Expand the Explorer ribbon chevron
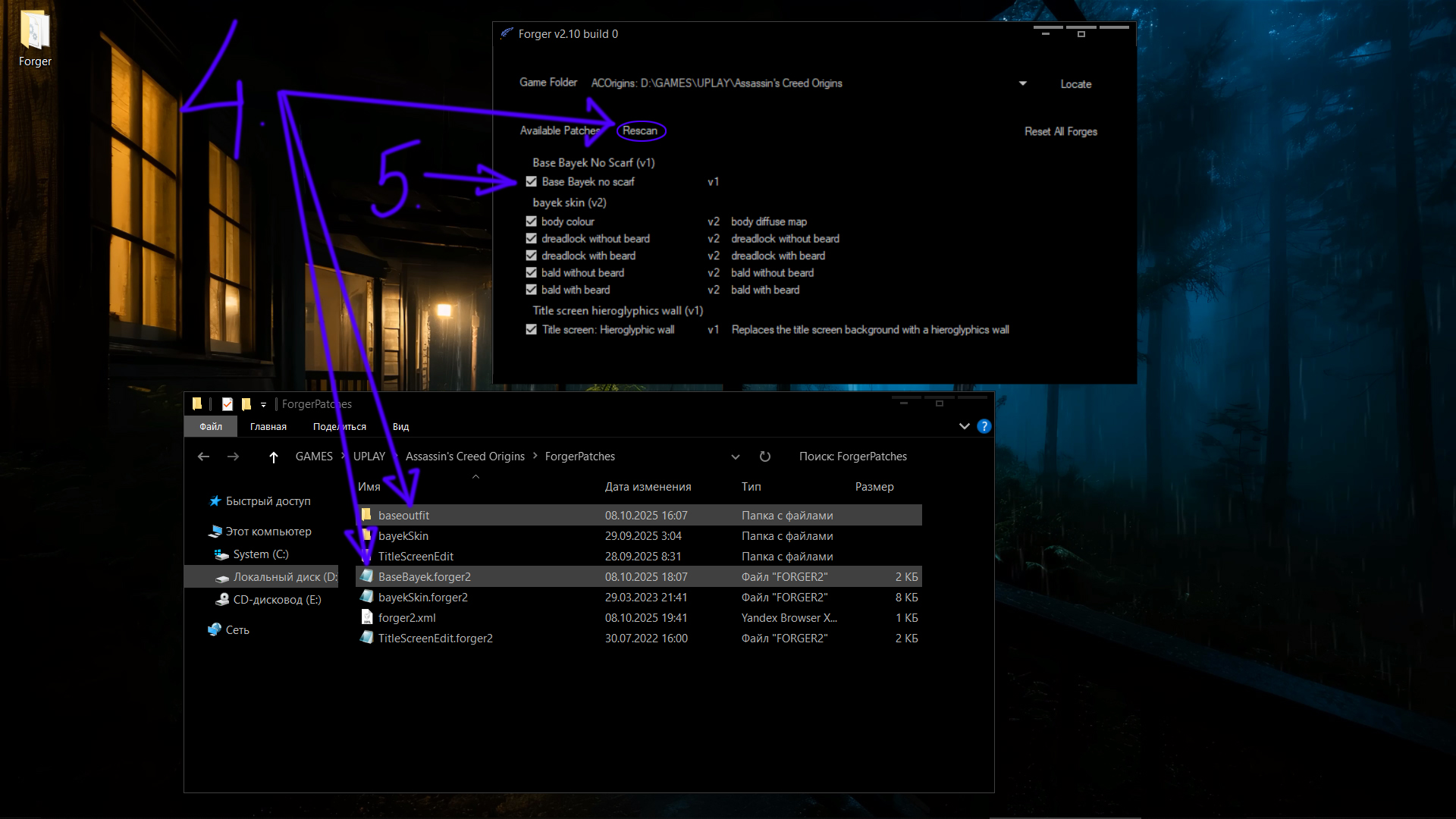The height and width of the screenshot is (819, 1456). [x=964, y=426]
